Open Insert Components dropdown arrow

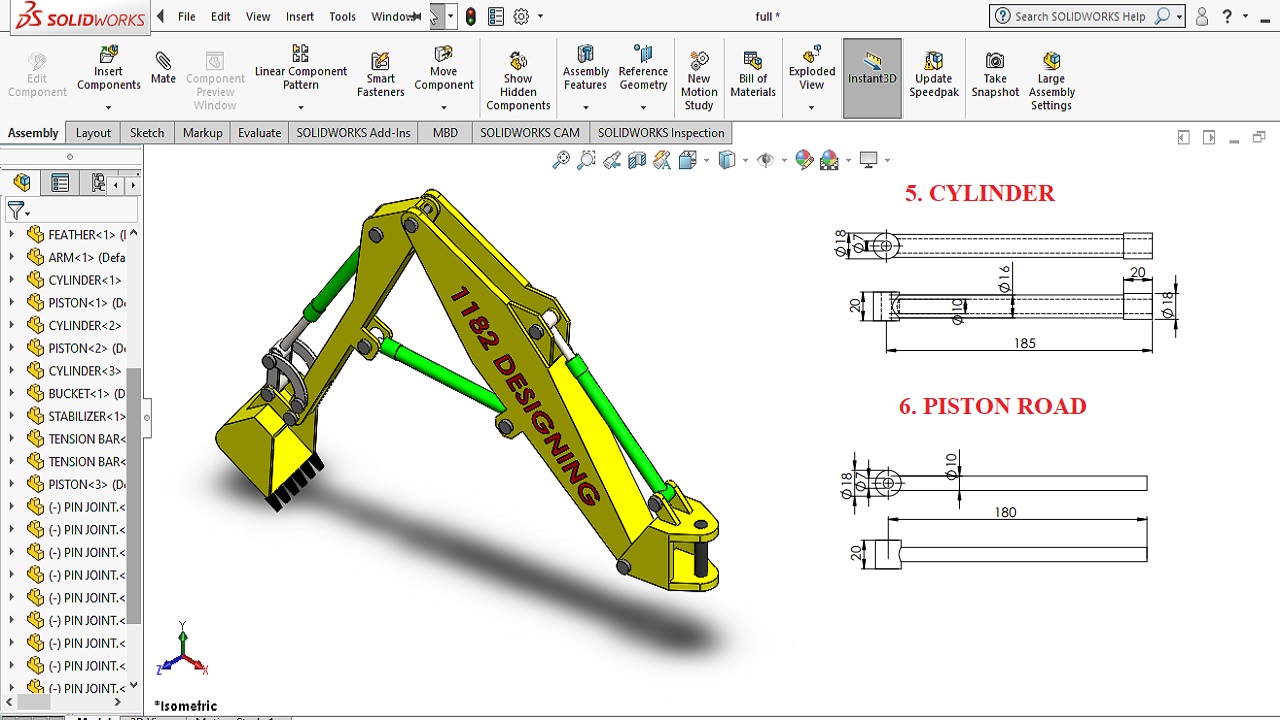tap(108, 106)
